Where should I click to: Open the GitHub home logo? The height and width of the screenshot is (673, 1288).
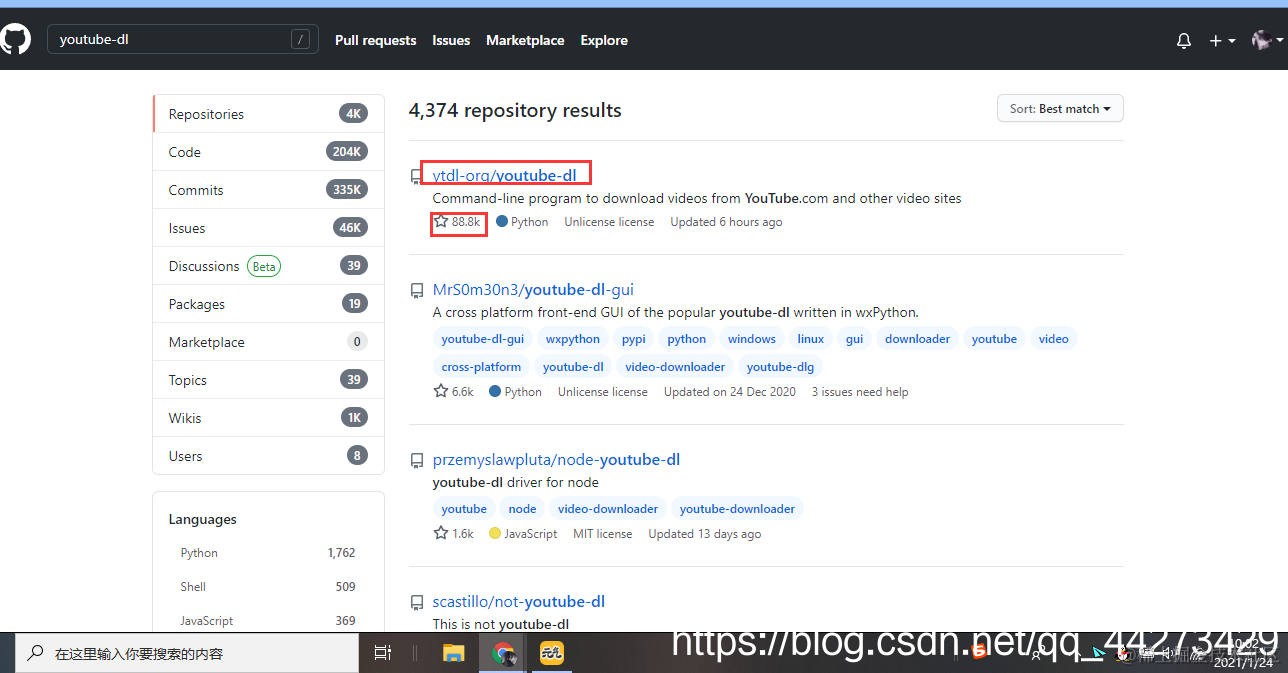coord(14,40)
